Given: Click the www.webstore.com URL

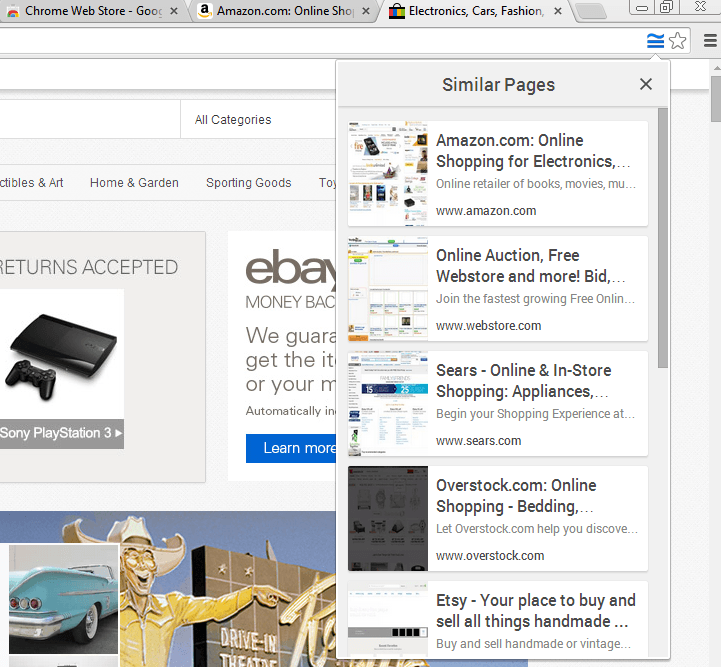Looking at the screenshot, I should pos(488,326).
